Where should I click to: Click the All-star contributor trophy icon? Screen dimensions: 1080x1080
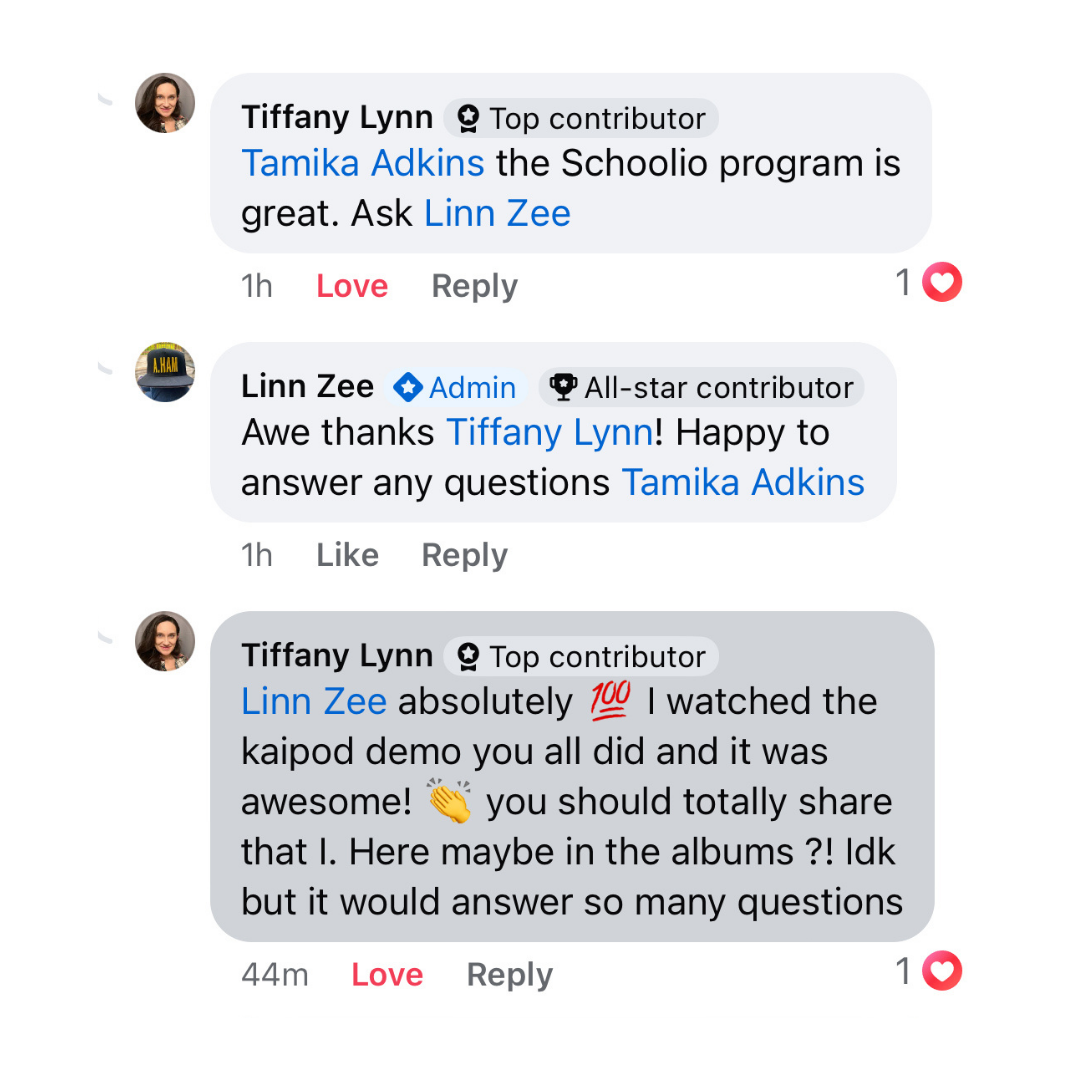click(x=564, y=387)
